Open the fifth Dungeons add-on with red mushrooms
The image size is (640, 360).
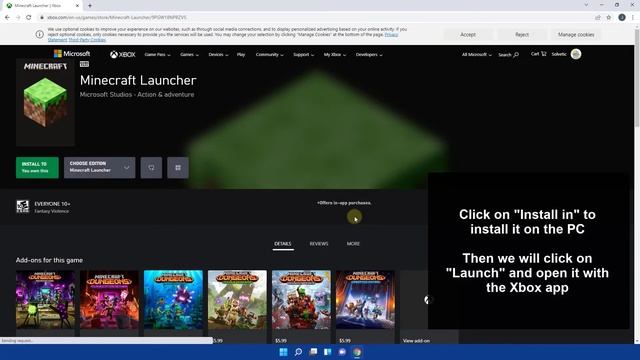(x=301, y=300)
